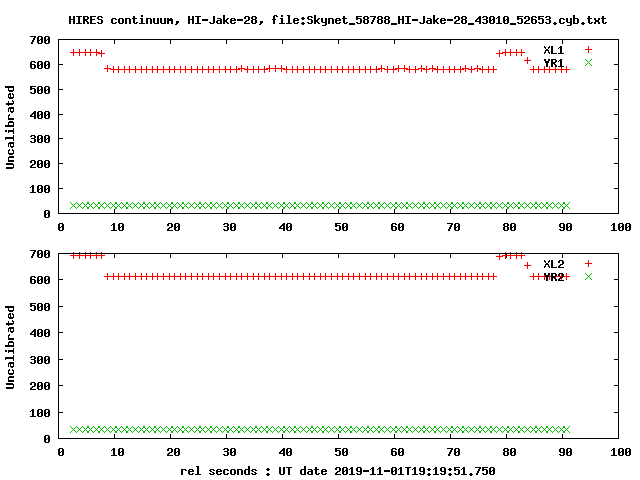The image size is (640, 480).
Task: Click the 500 tick label on top plot
Action: (x=40, y=90)
